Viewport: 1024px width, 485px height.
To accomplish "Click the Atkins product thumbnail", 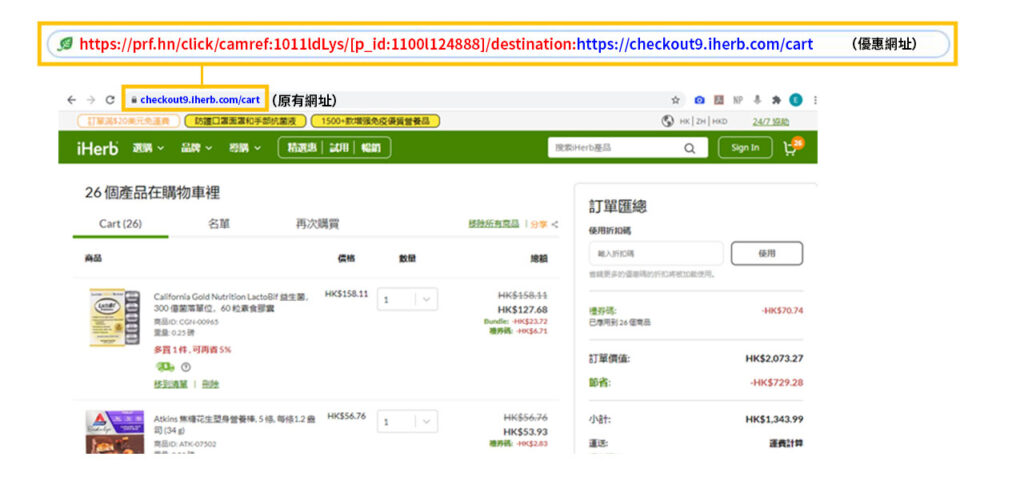I will [114, 431].
